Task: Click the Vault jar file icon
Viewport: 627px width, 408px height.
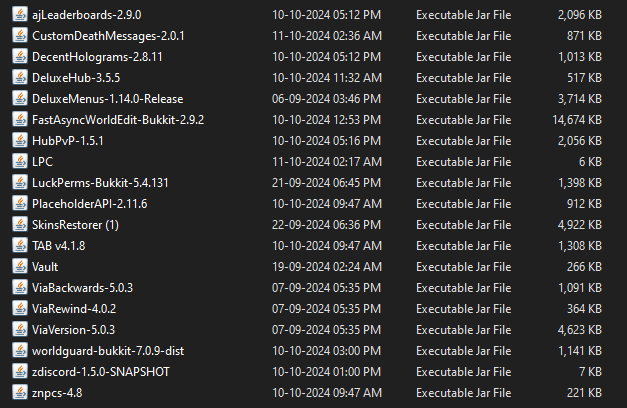Action: (20, 266)
